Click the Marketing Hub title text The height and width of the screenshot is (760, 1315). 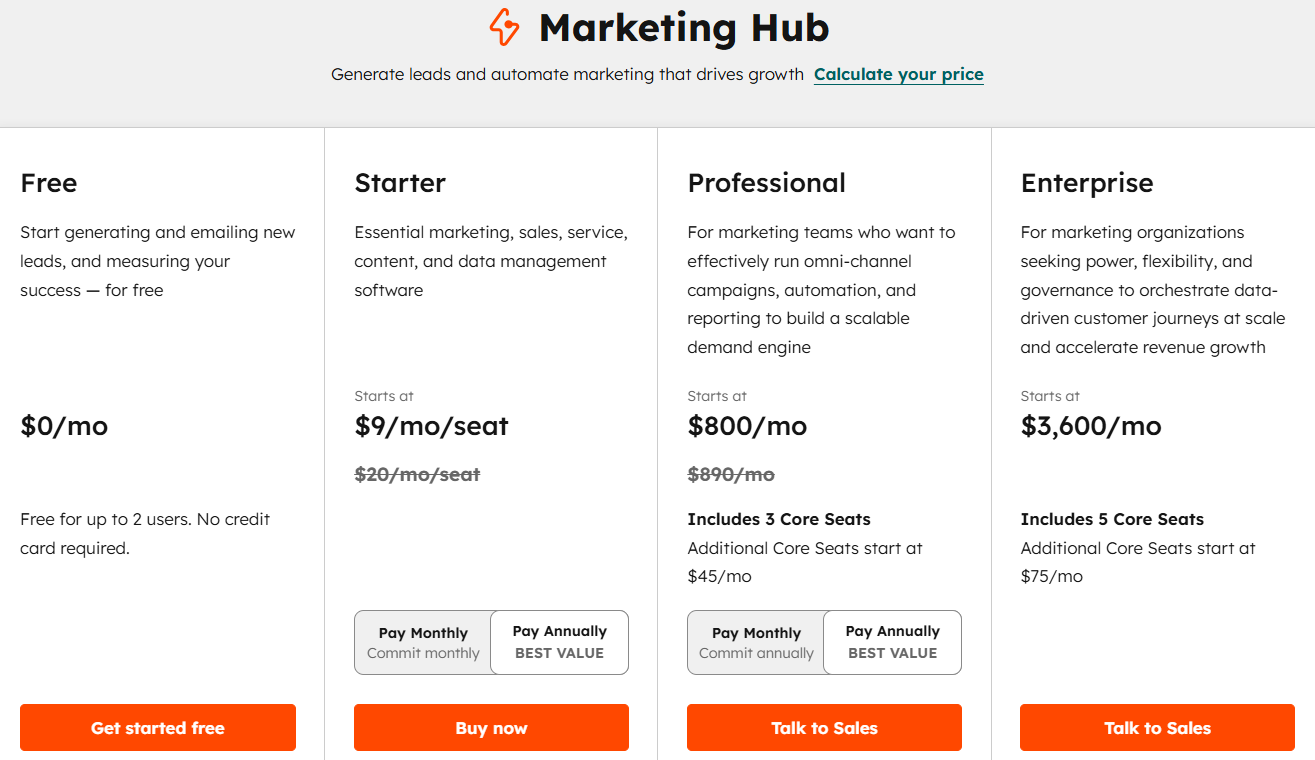(x=683, y=27)
